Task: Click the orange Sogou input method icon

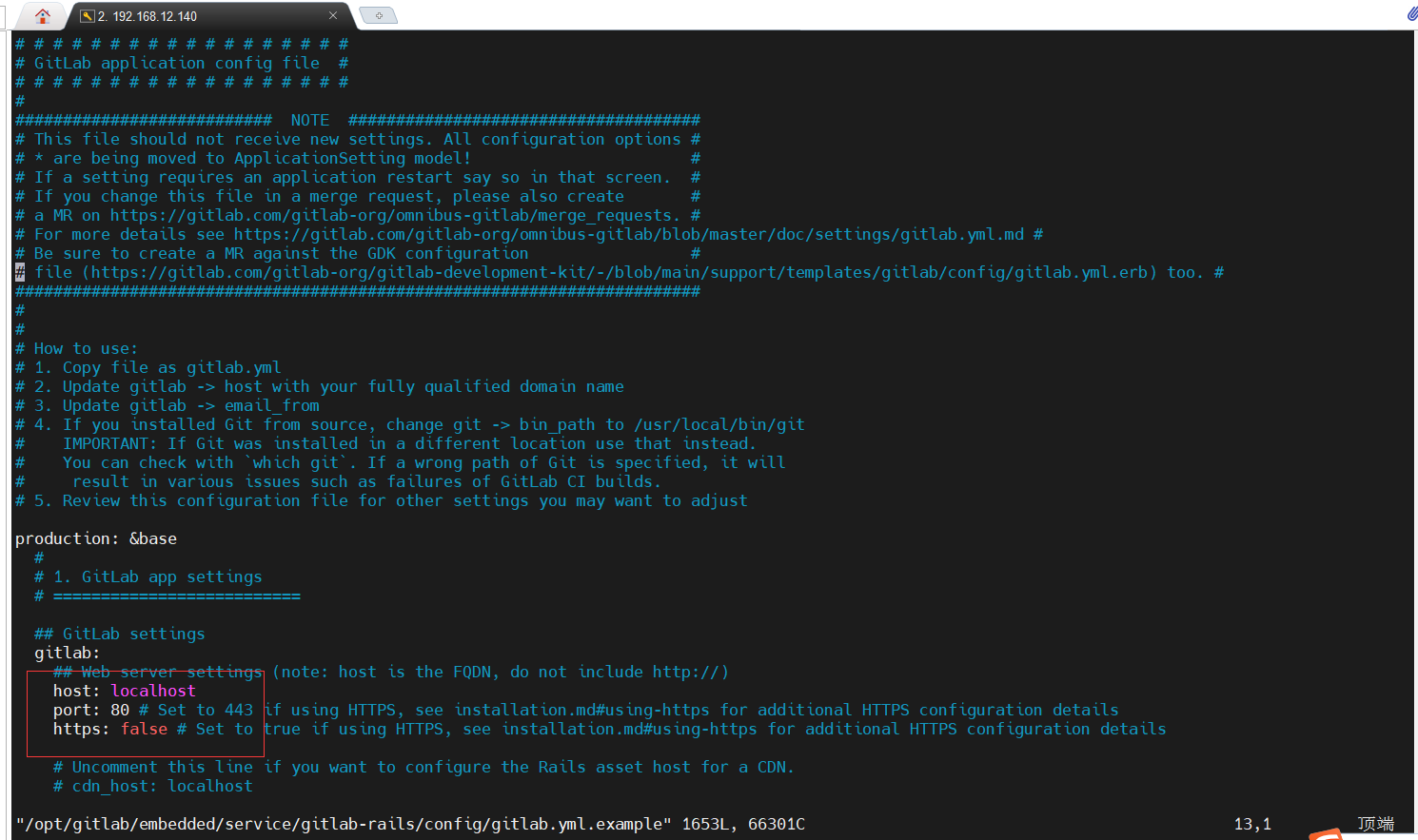Action: click(1326, 834)
